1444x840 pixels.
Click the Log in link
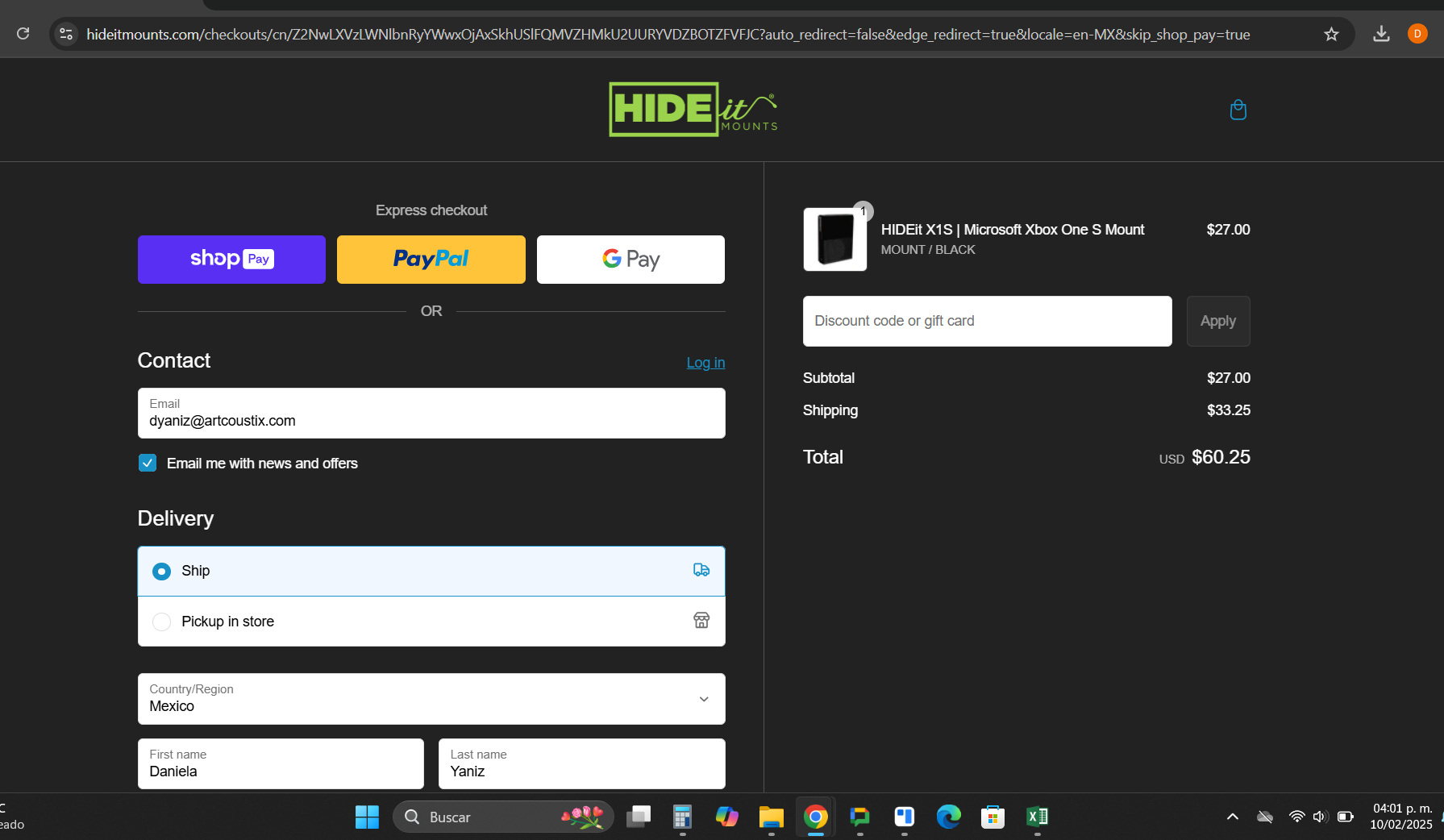click(705, 363)
